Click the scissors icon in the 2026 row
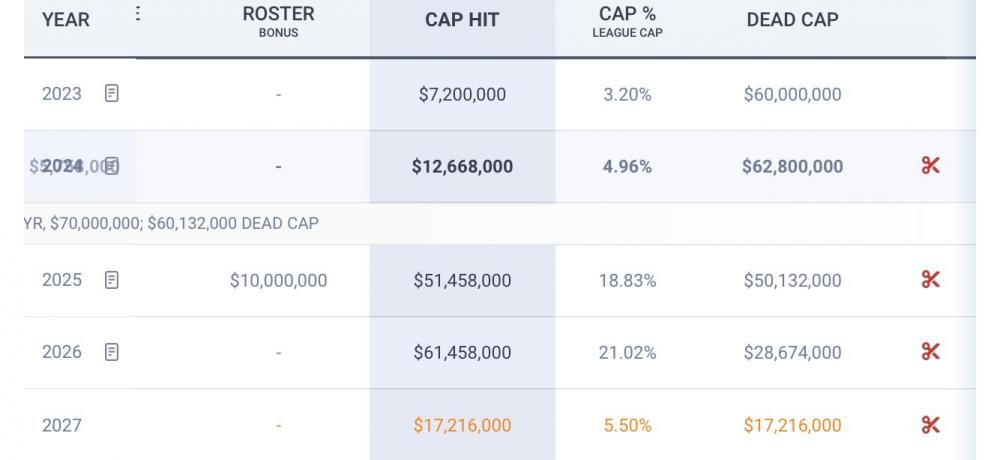 coord(930,352)
